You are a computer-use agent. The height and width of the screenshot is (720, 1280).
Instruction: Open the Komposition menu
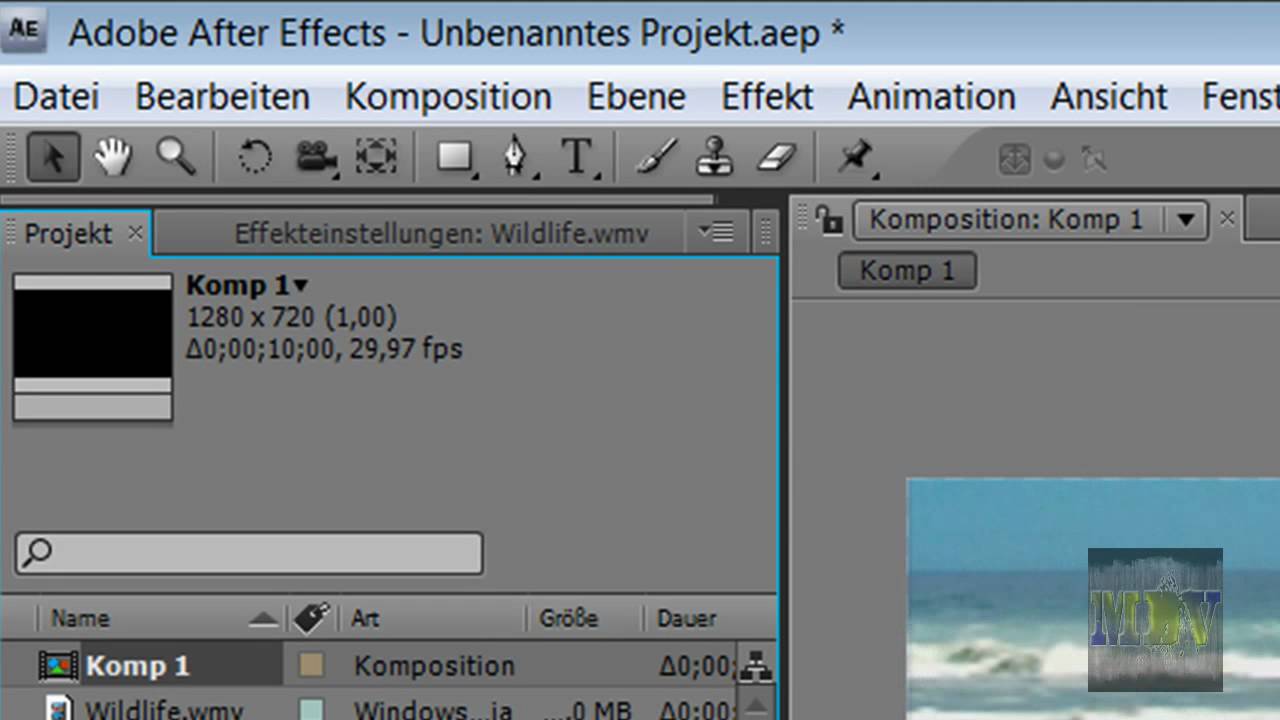click(x=448, y=97)
